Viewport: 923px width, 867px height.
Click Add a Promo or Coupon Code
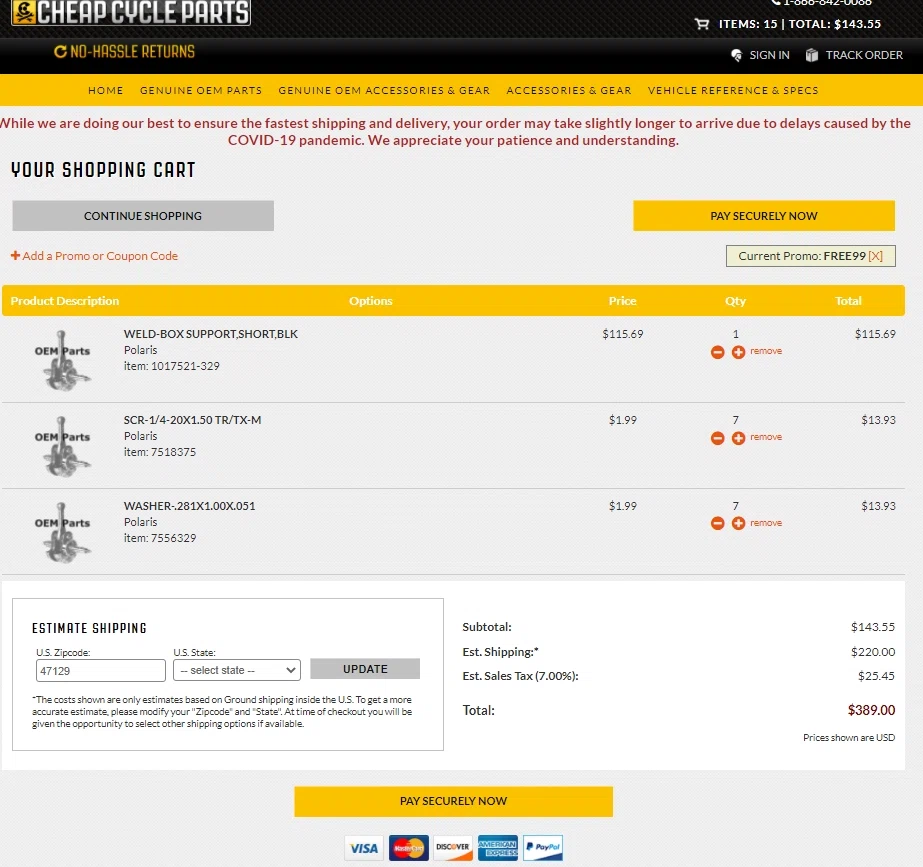coord(100,256)
